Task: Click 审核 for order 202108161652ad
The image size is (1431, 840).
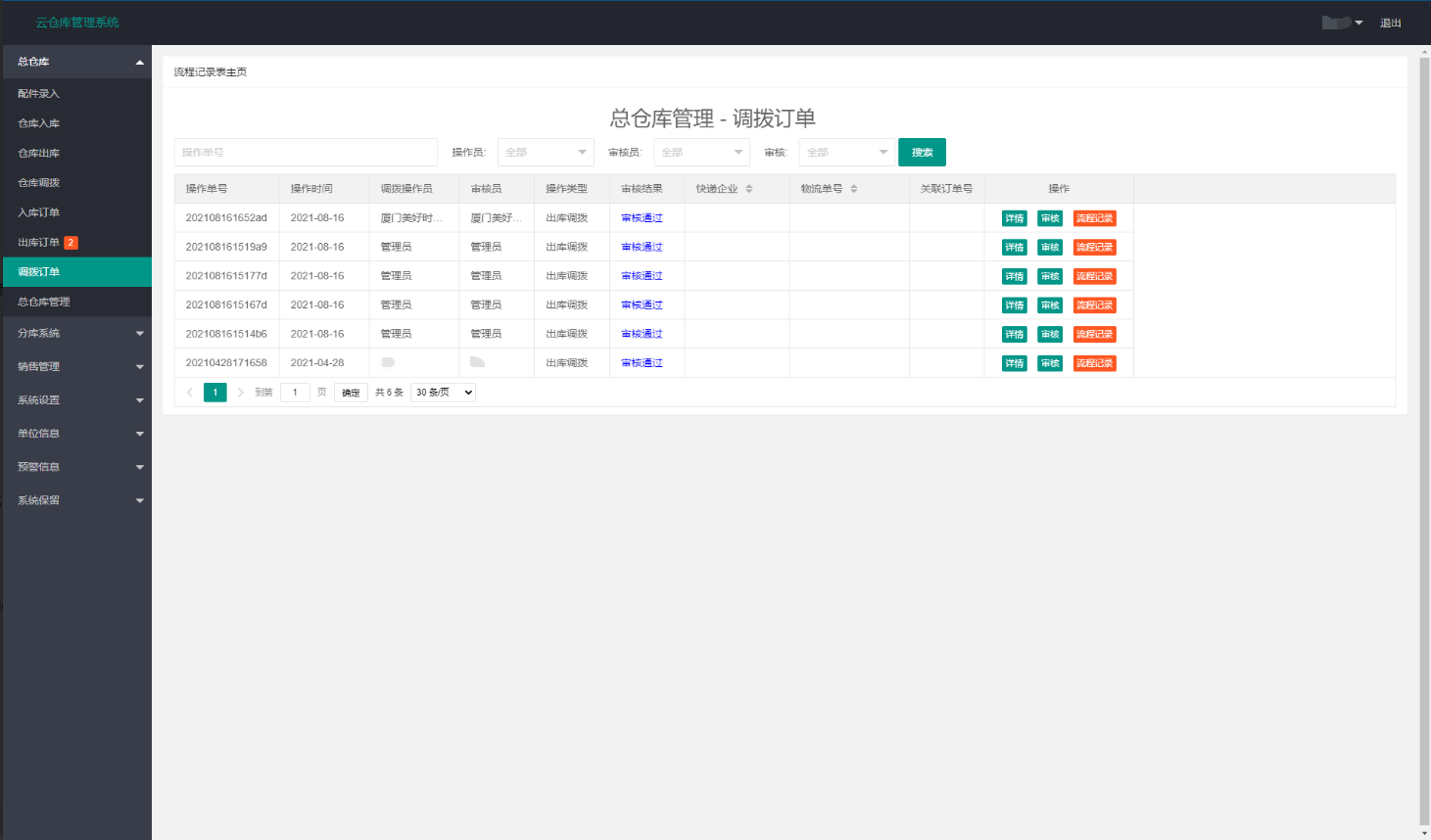Action: 1050,218
